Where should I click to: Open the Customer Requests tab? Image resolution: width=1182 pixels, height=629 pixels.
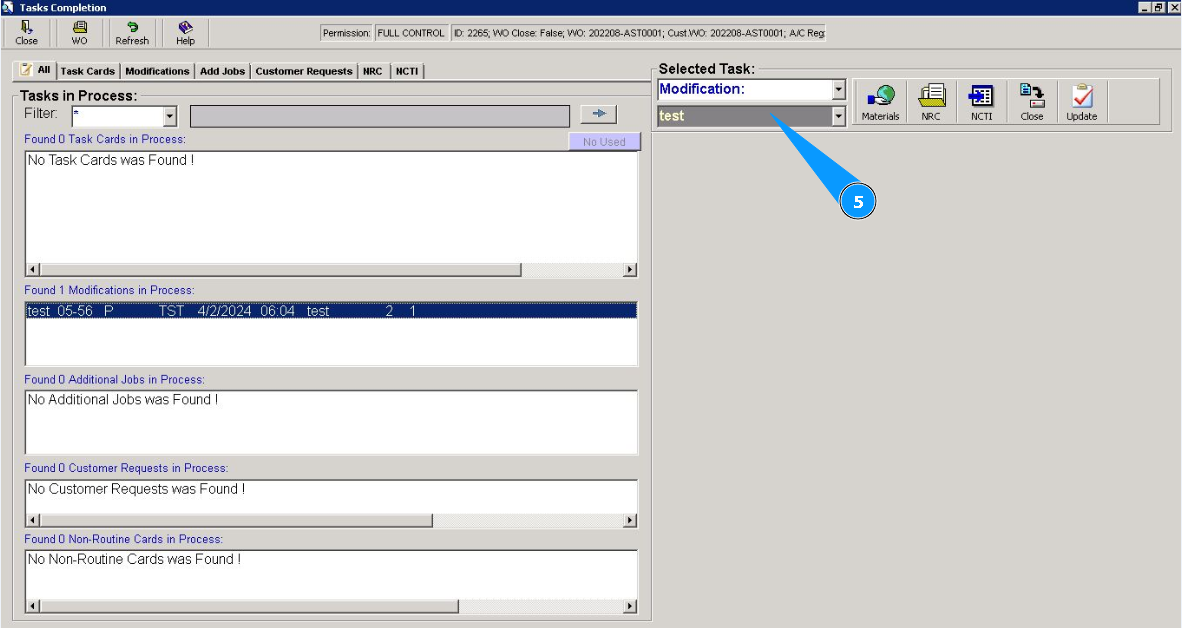(304, 71)
